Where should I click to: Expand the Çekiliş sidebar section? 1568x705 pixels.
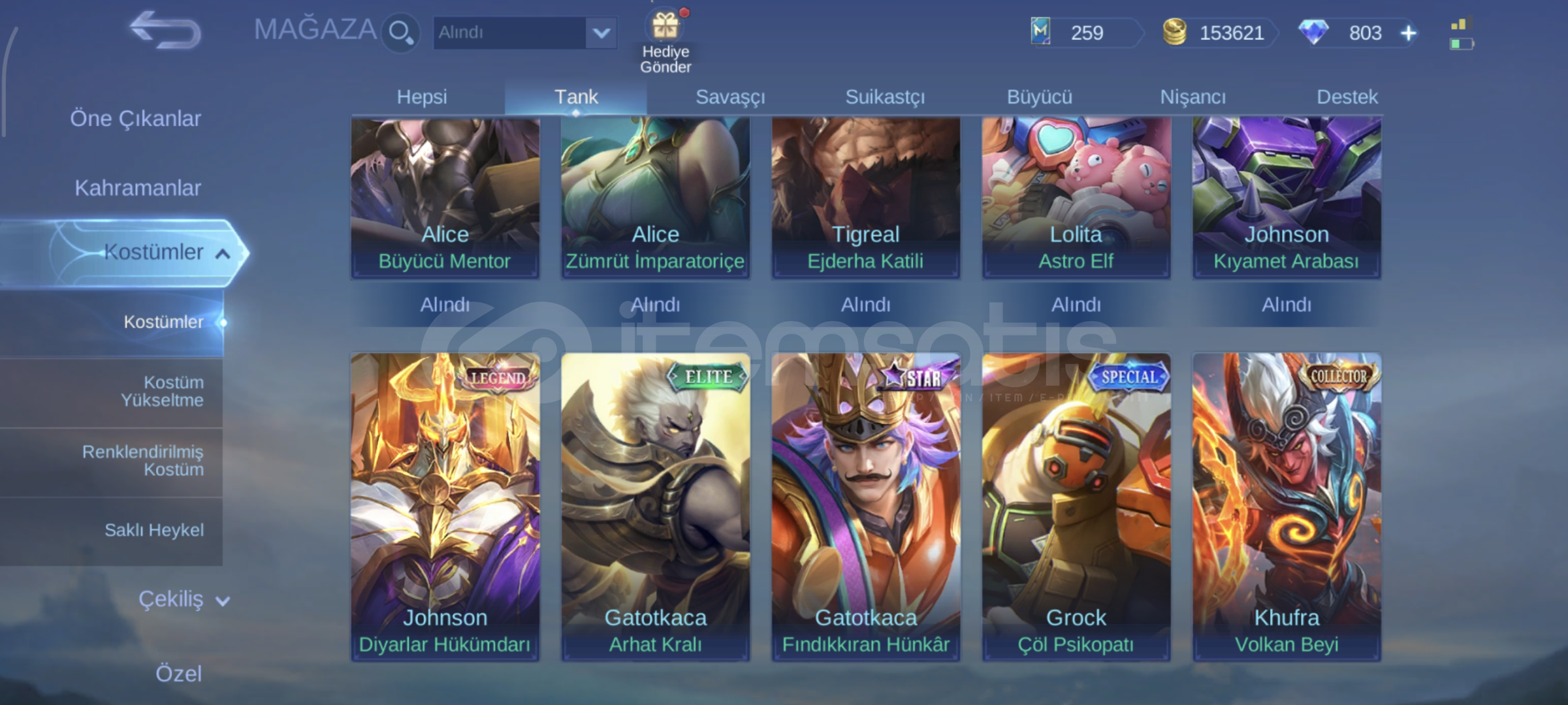(x=223, y=601)
